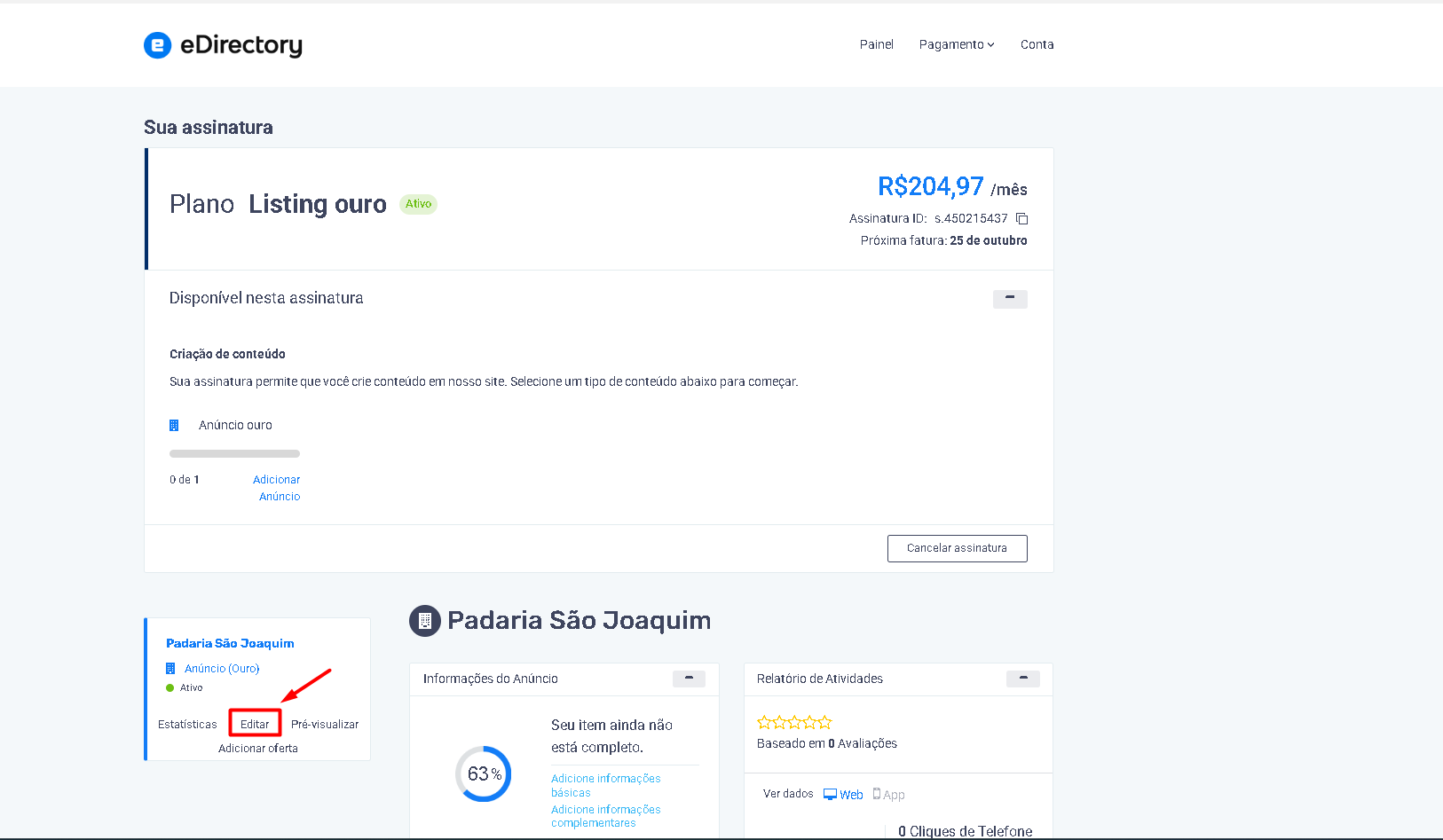Click '0 Cliques de Telefone' text
This screenshot has height=840, width=1443.
pos(966,831)
